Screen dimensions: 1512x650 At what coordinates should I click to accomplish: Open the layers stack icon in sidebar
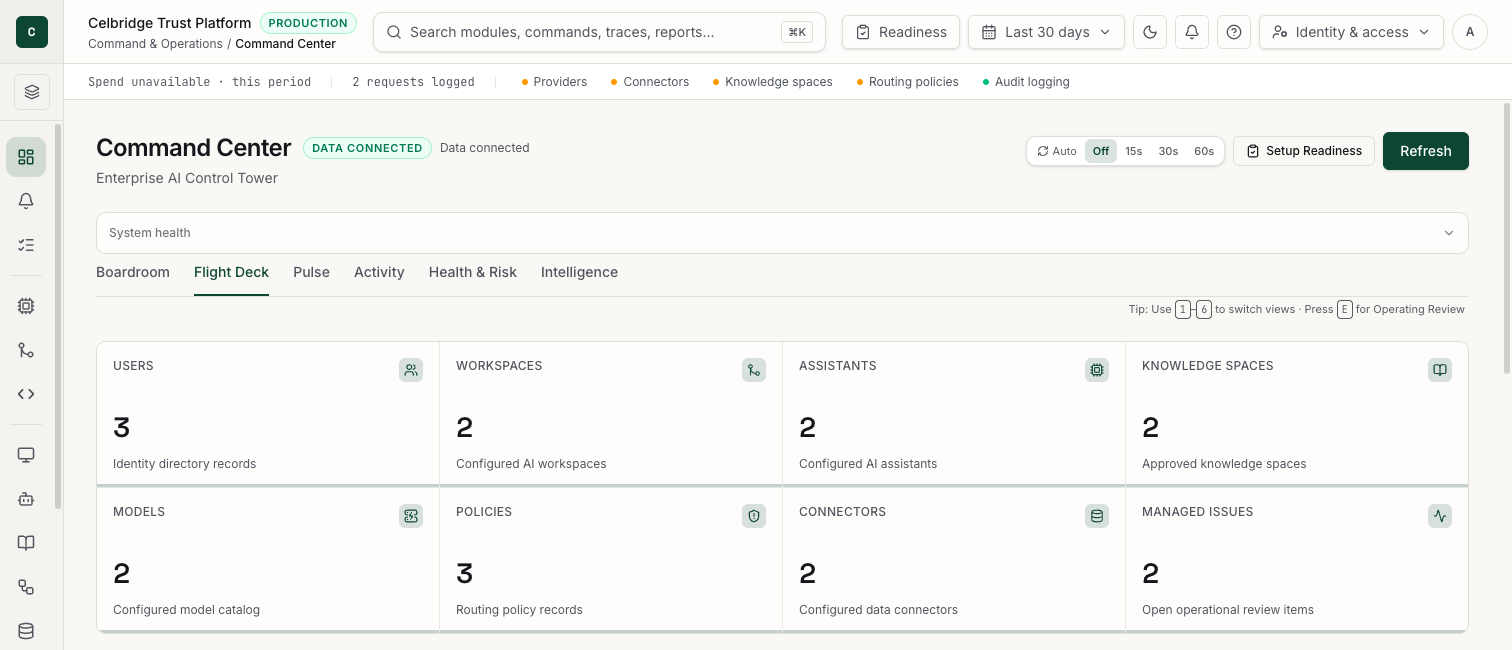pyautogui.click(x=32, y=92)
